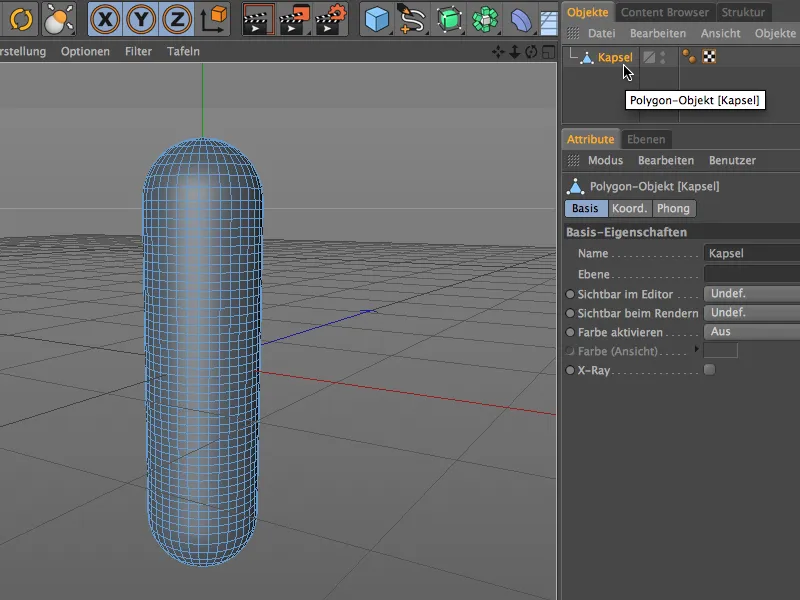Image resolution: width=800 pixels, height=600 pixels.
Task: Click the polygon object icon in Attribute header
Action: (575, 186)
